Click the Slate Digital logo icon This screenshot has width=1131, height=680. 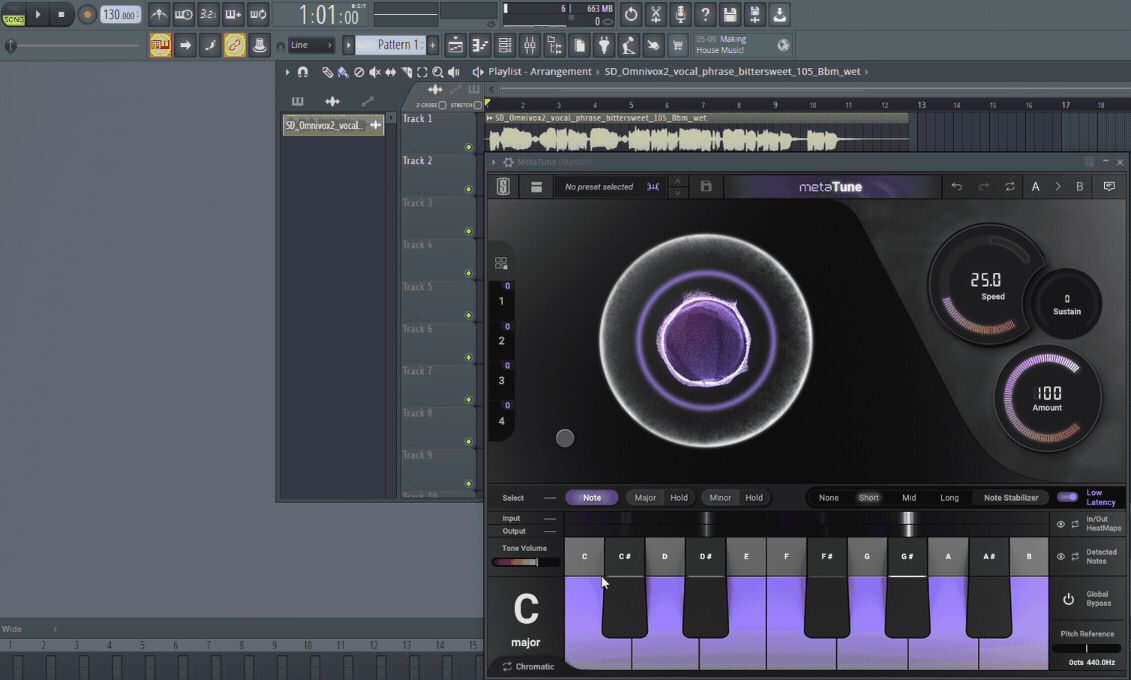click(x=503, y=187)
